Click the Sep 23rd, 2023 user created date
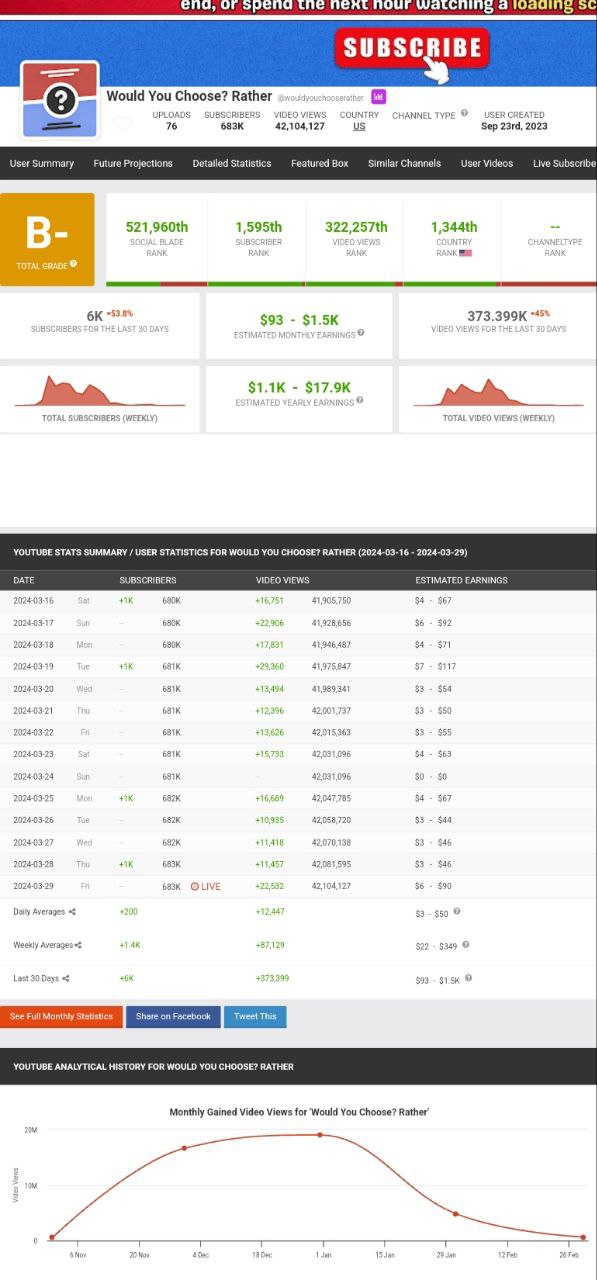Screen dimensions: 597x1280 point(514,126)
